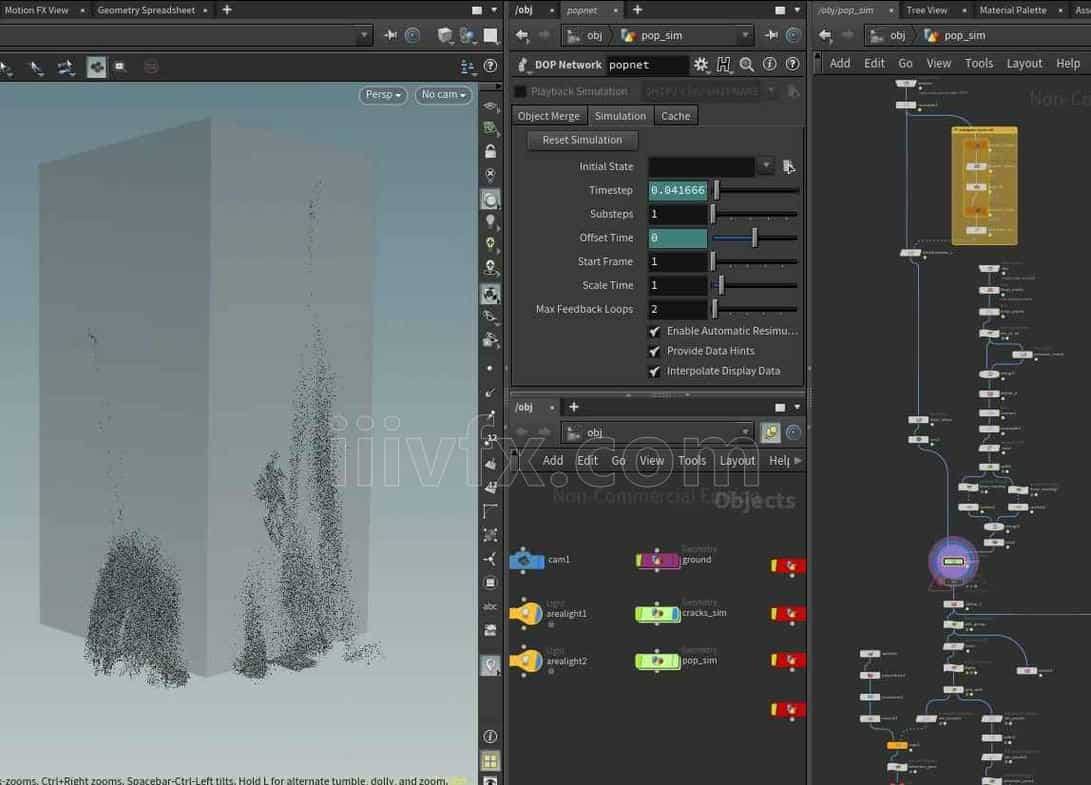This screenshot has width=1091, height=785.
Task: Open the pane menu arrow of the scene view pane
Action: pyautogui.click(x=494, y=10)
